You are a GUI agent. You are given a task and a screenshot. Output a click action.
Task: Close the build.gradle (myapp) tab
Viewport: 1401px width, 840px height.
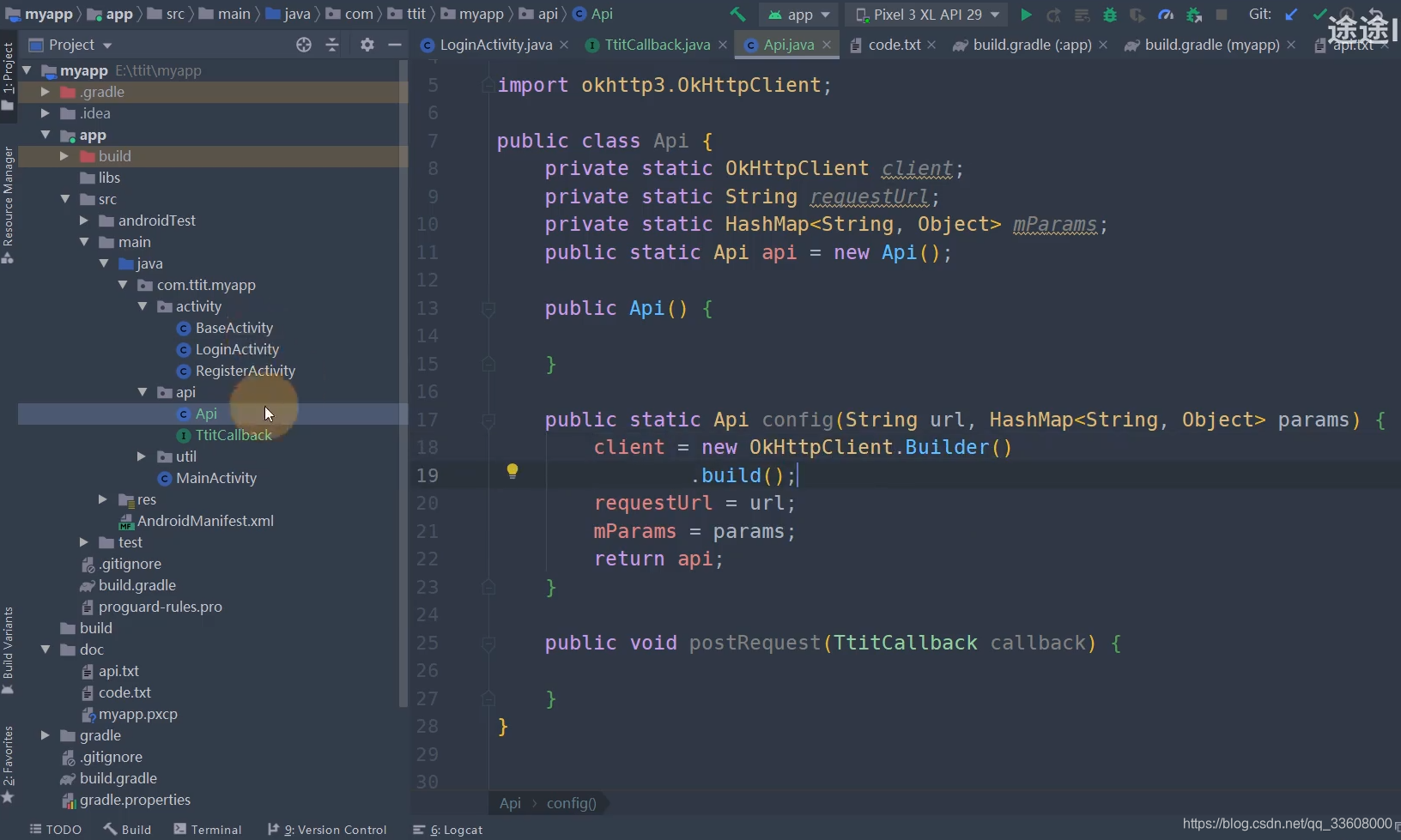click(1291, 45)
